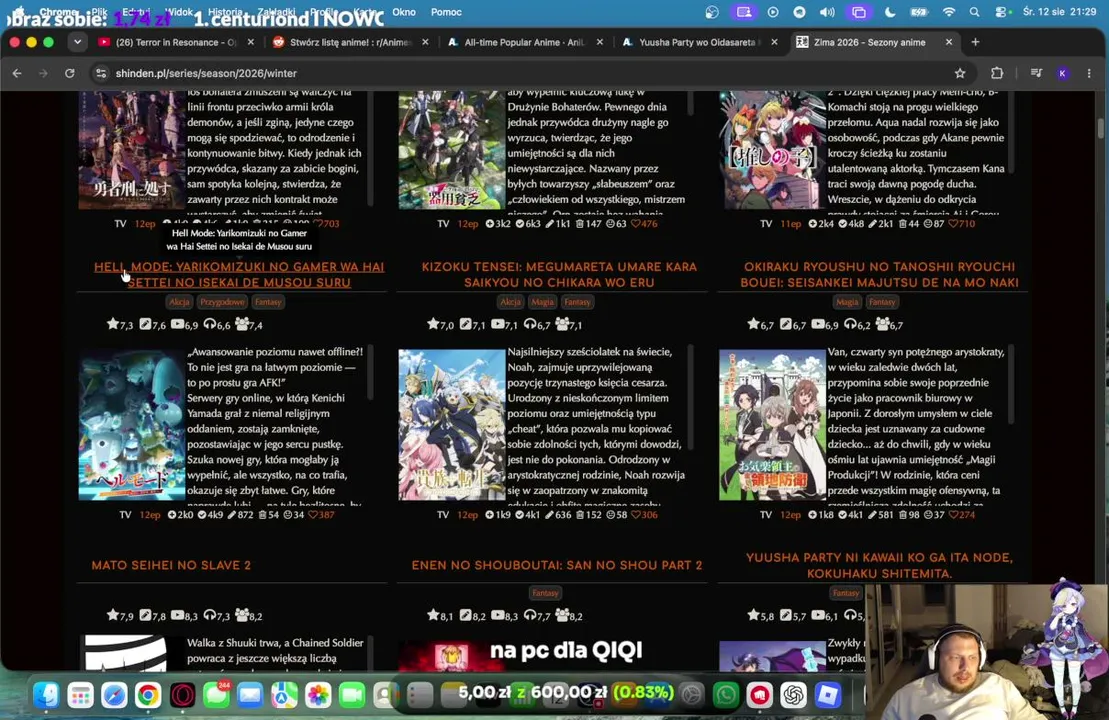The width and height of the screenshot is (1109, 720).
Task: Open Kizoku Tensei: Megumareta Umare title link
Action: tap(559, 274)
